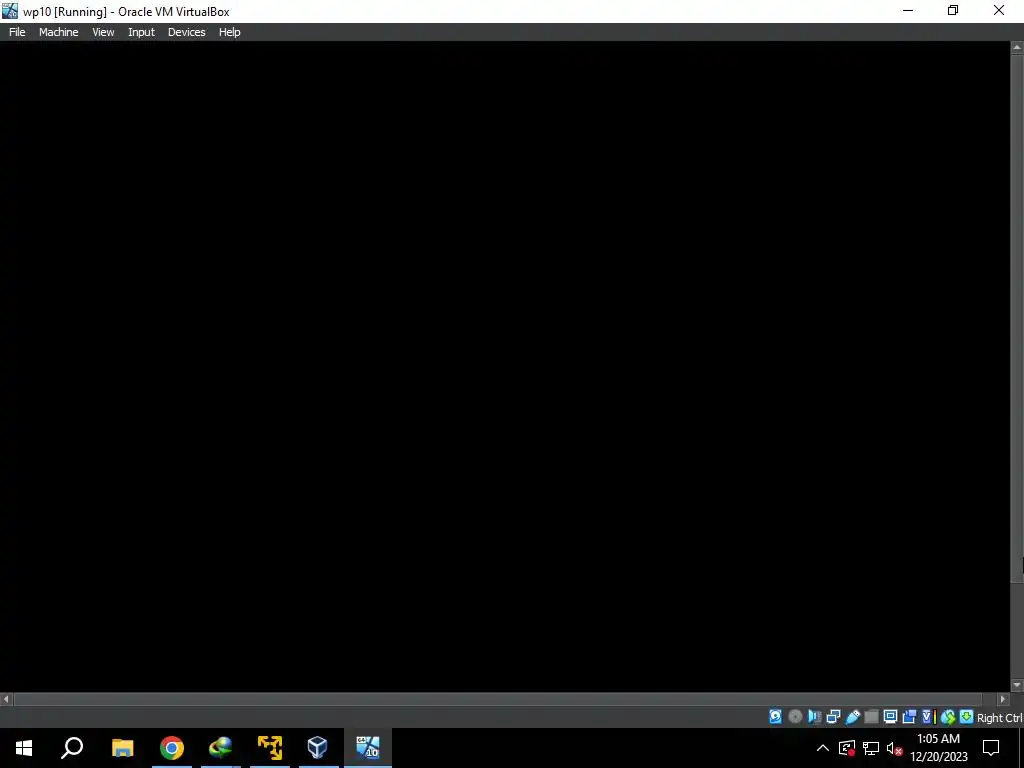This screenshot has height=768, width=1024.
Task: Open File Explorer from the taskbar
Action: pos(122,748)
